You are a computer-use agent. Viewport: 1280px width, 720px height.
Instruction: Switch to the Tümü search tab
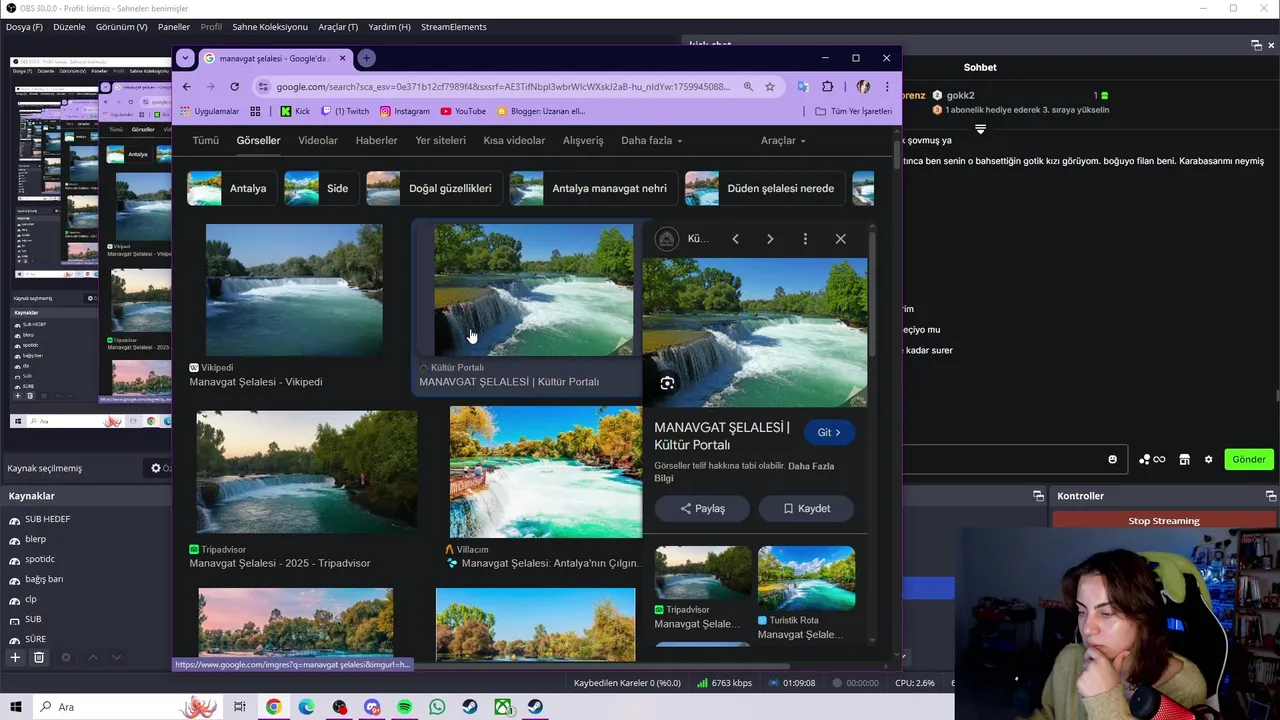(205, 141)
